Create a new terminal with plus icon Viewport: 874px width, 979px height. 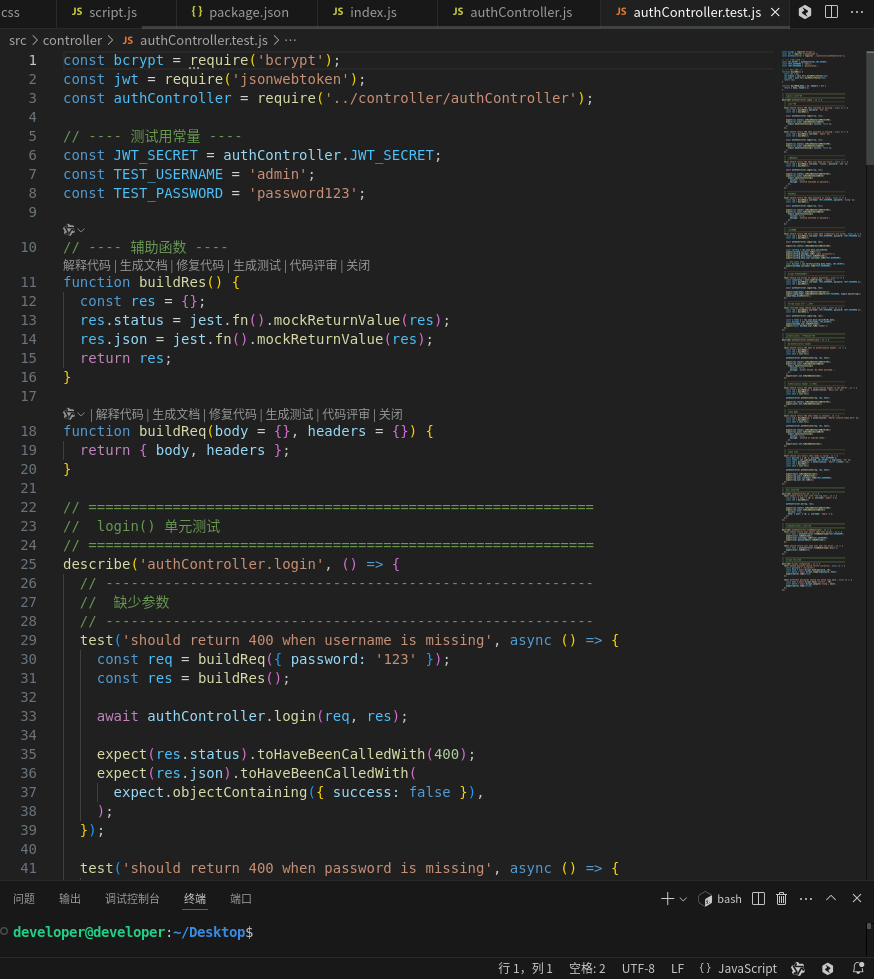tap(667, 898)
